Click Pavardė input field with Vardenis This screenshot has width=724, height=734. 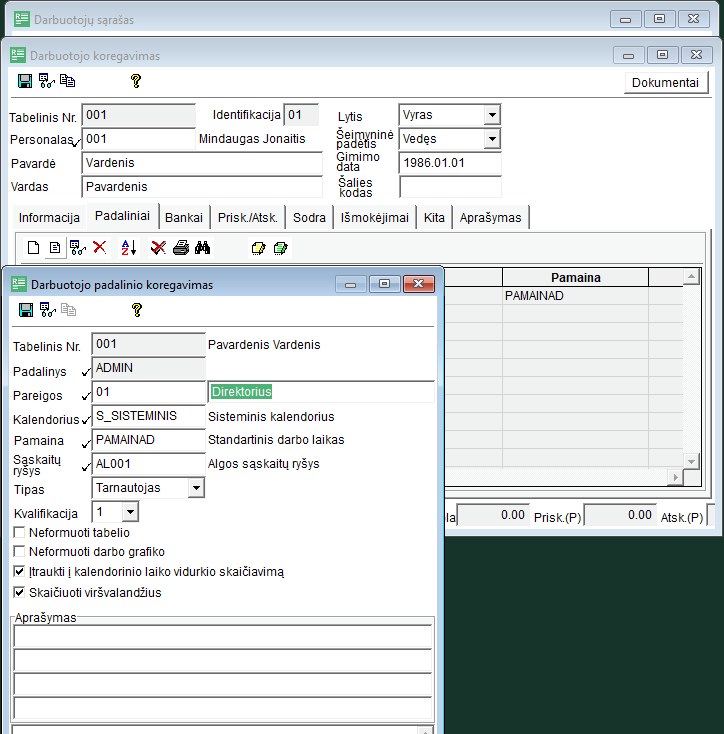tap(202, 163)
